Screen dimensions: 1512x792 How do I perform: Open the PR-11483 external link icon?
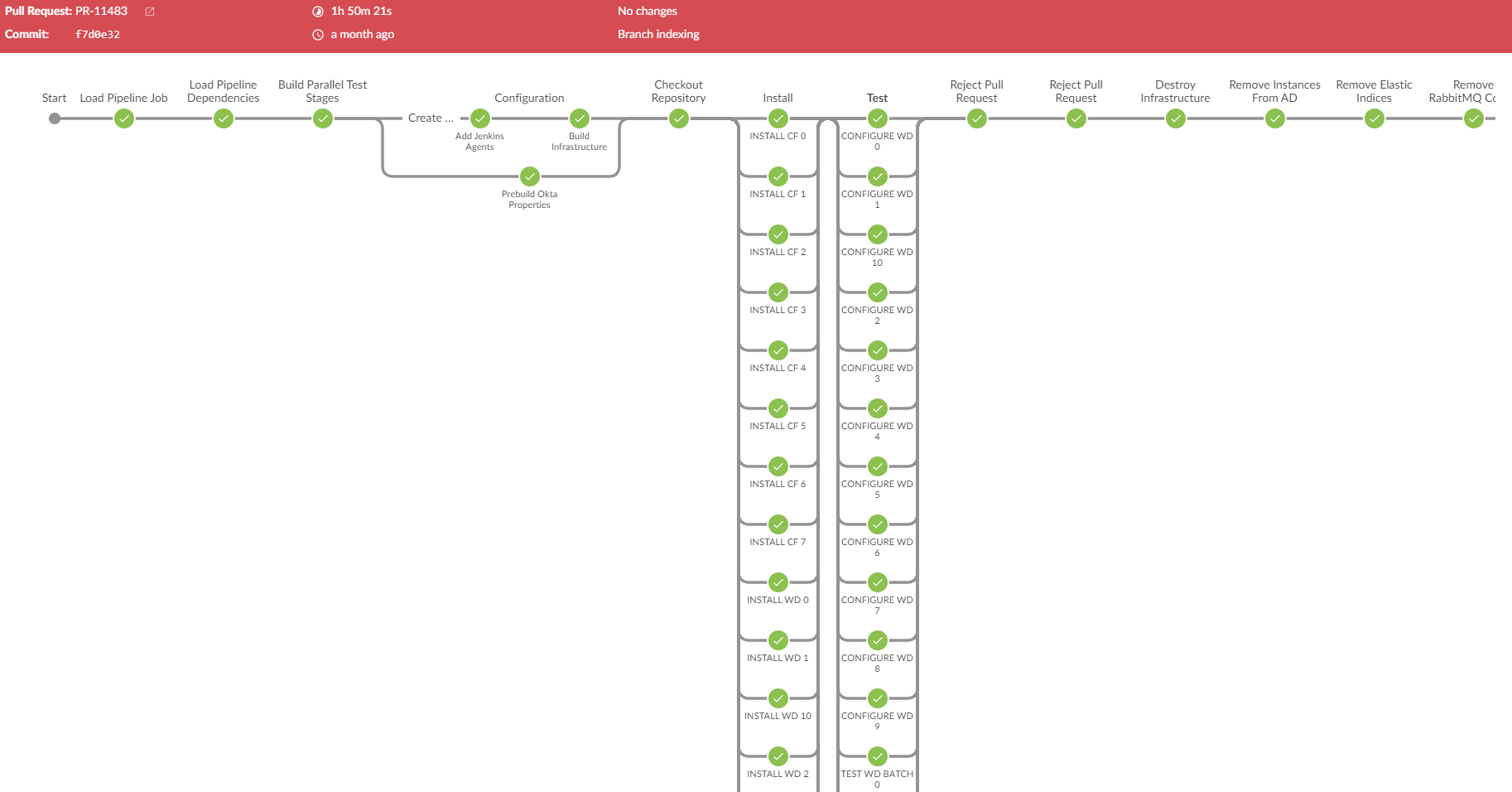pyautogui.click(x=150, y=12)
